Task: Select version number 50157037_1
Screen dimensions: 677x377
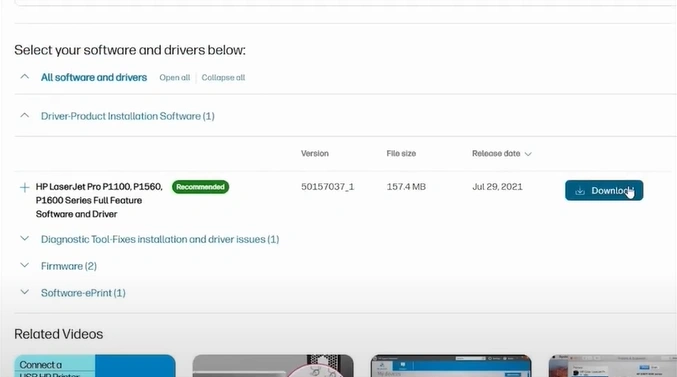Action: click(x=327, y=187)
